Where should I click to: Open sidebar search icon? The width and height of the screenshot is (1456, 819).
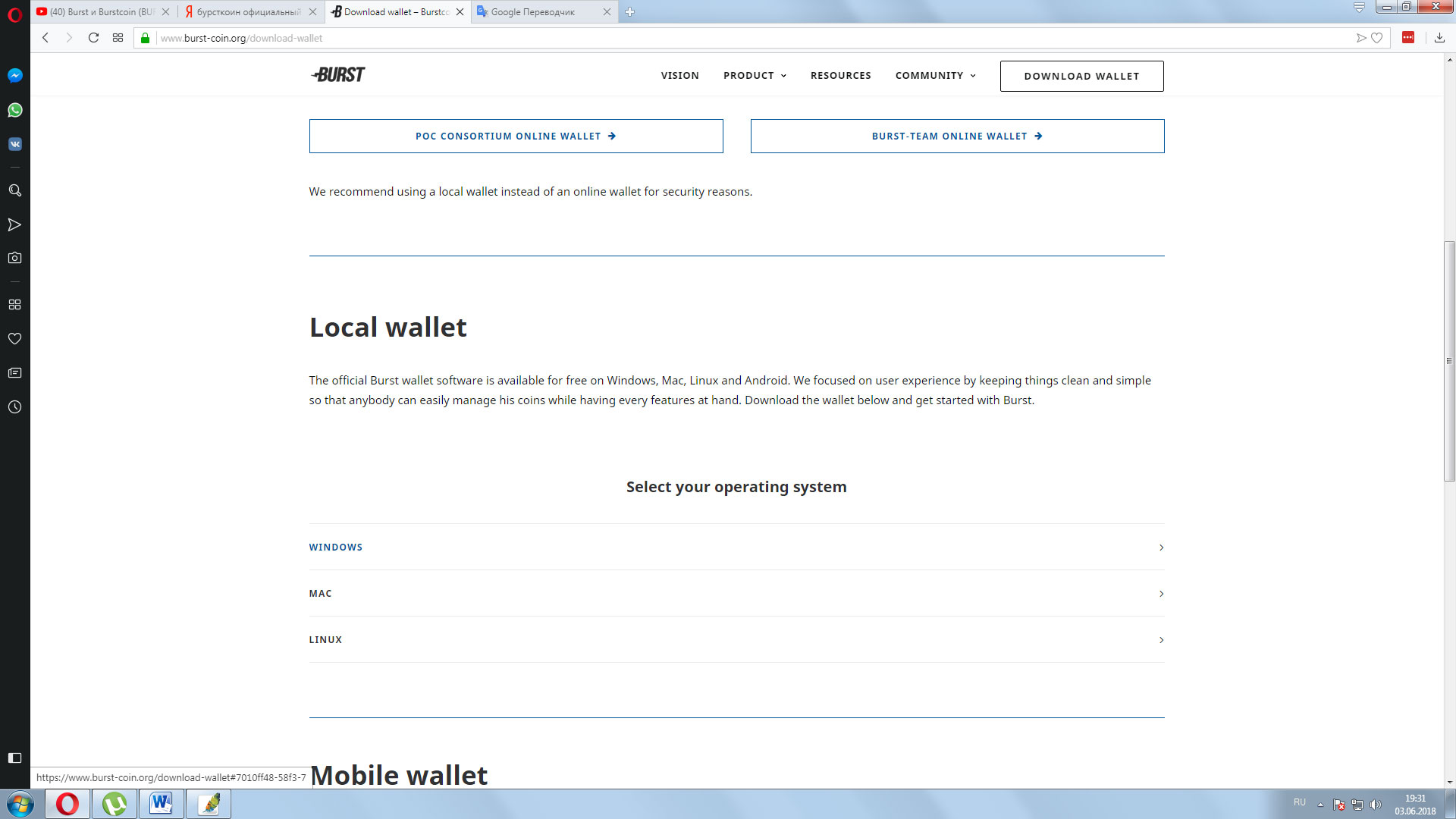click(x=14, y=190)
